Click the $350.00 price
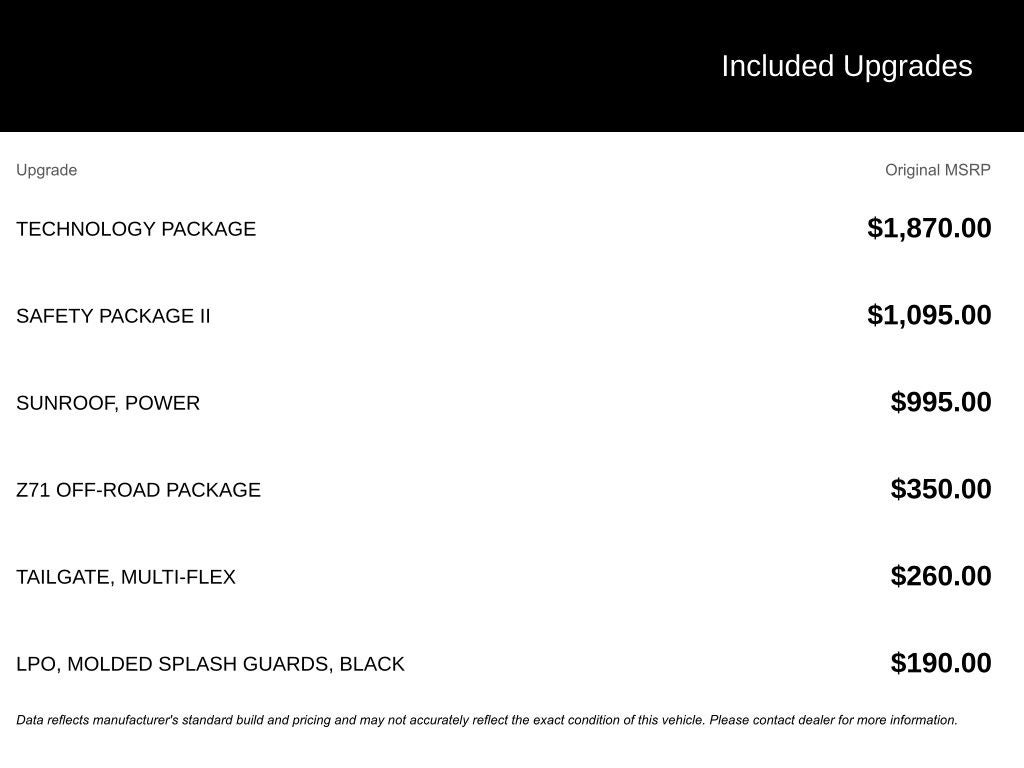The width and height of the screenshot is (1024, 768). point(941,489)
